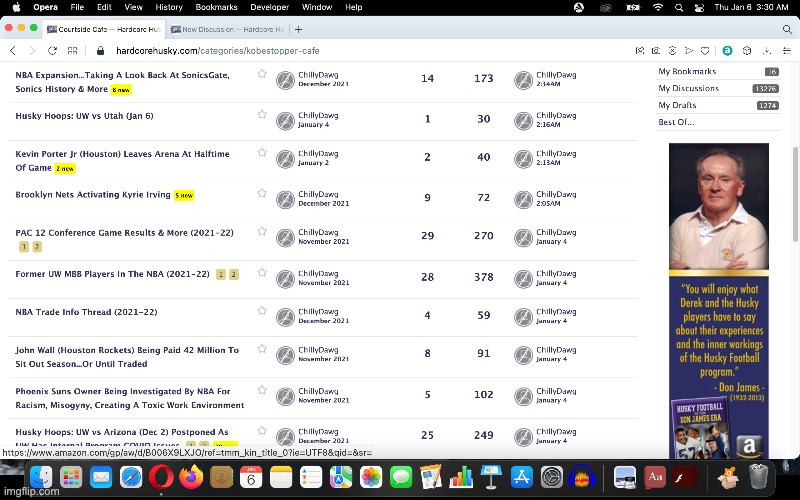Jump to page 2 of PAC 12 Conference thread
The width and height of the screenshot is (800, 500).
point(37,246)
